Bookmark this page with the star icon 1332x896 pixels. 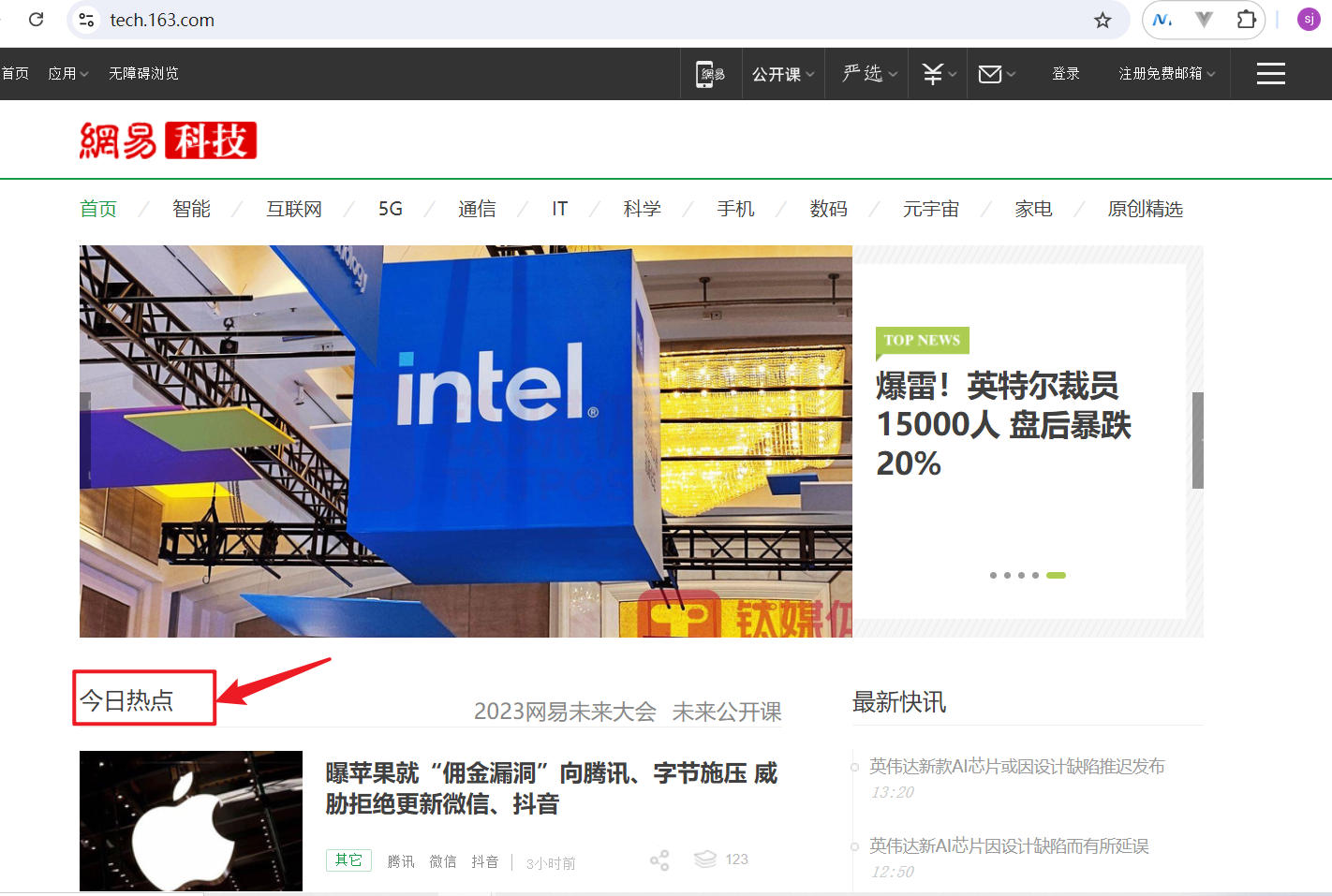[1103, 20]
